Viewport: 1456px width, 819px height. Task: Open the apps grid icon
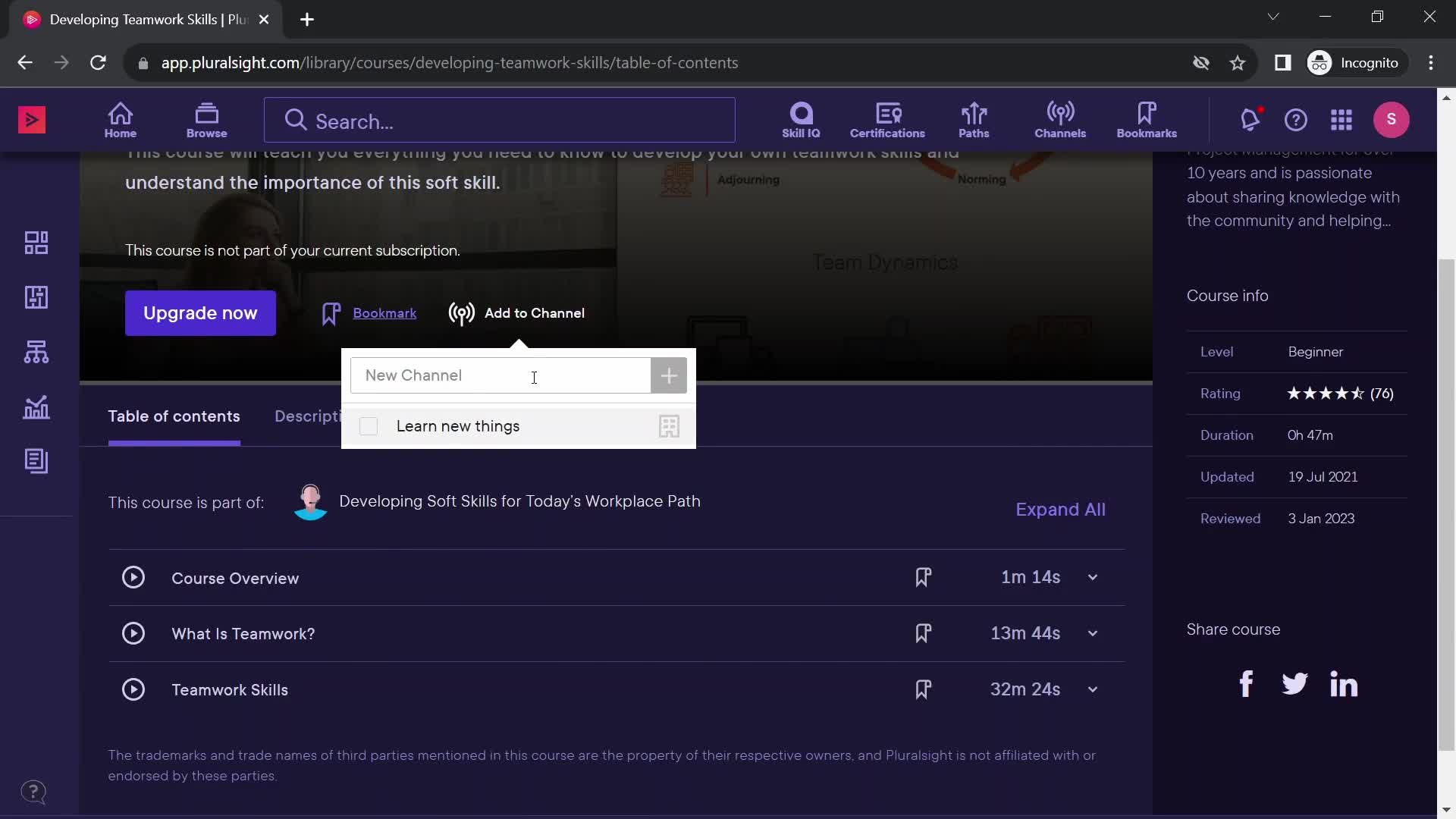[x=1341, y=120]
